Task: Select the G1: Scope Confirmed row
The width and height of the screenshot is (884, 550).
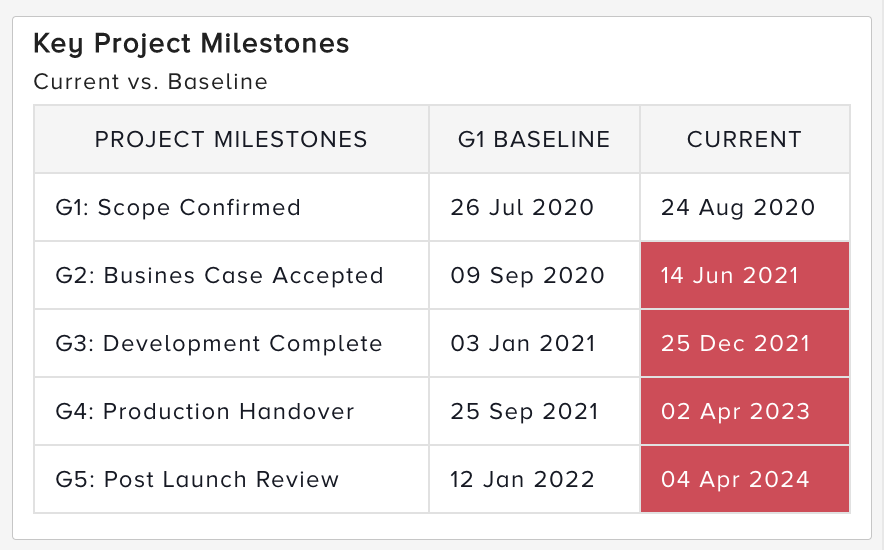Action: [178, 208]
